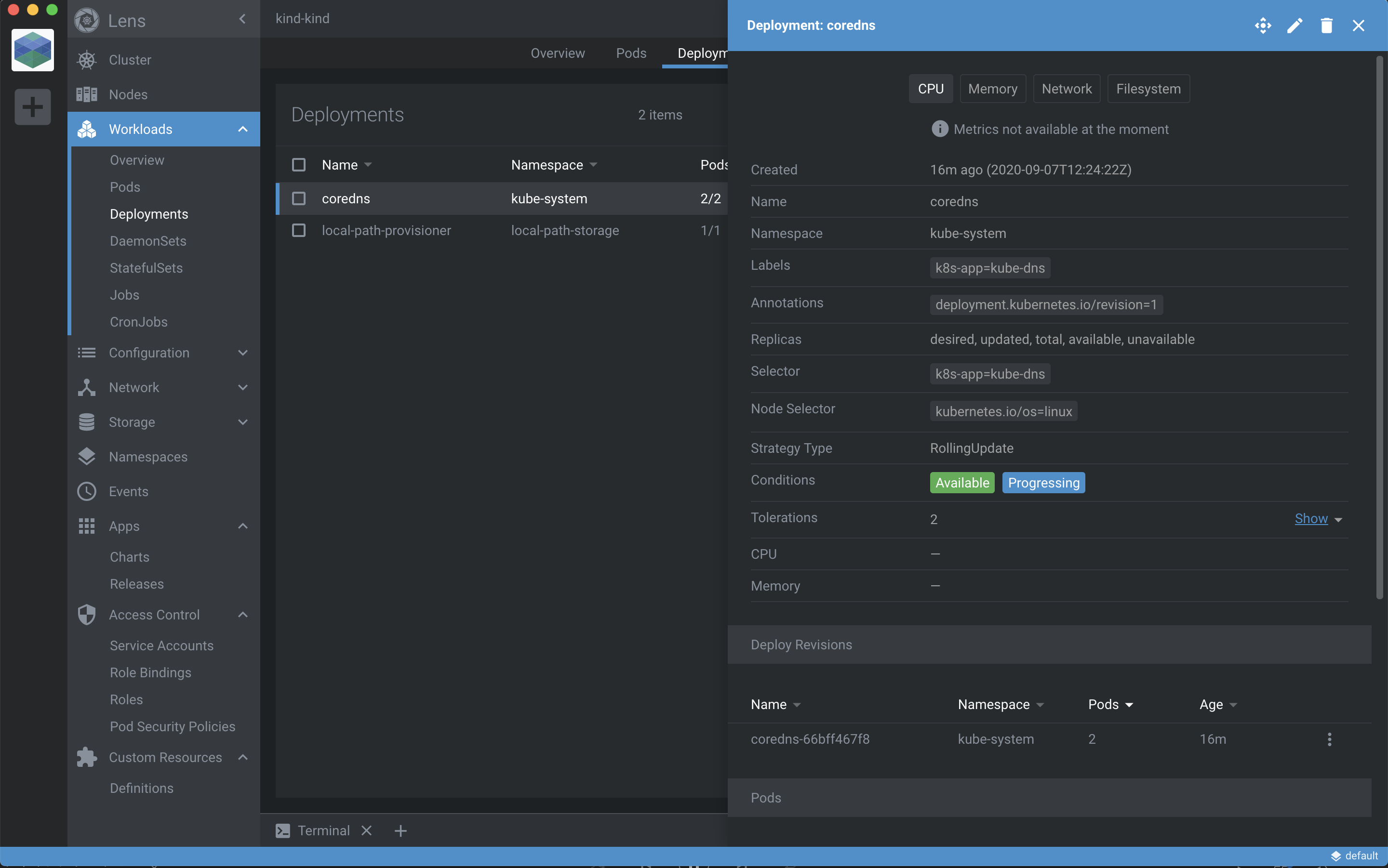1388x868 pixels.
Task: Open the Pods tab in the cluster view
Action: click(x=630, y=53)
